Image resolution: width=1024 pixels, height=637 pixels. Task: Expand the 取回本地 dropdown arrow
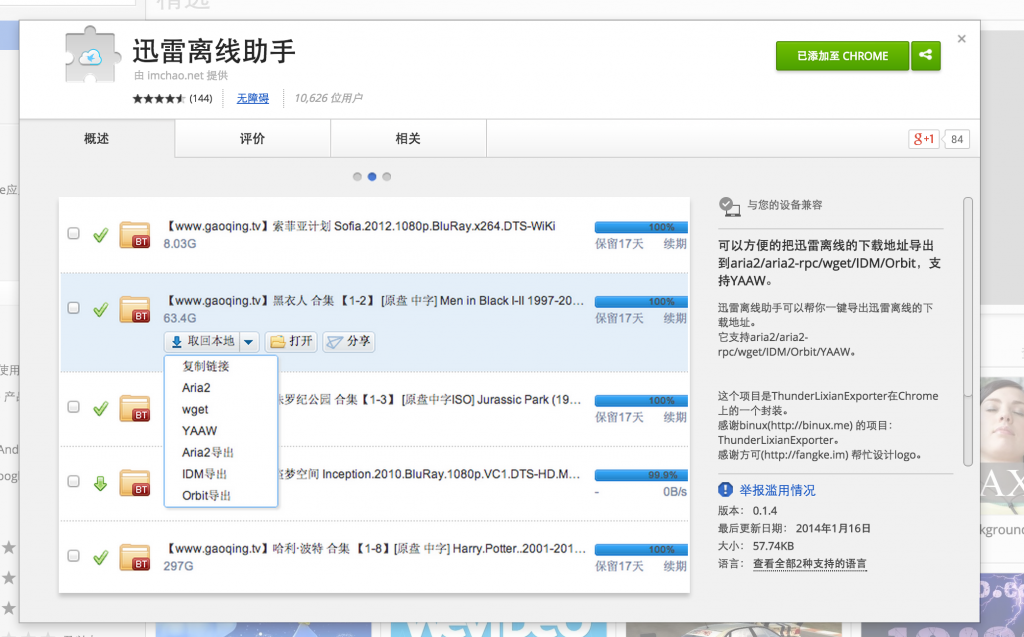249,341
